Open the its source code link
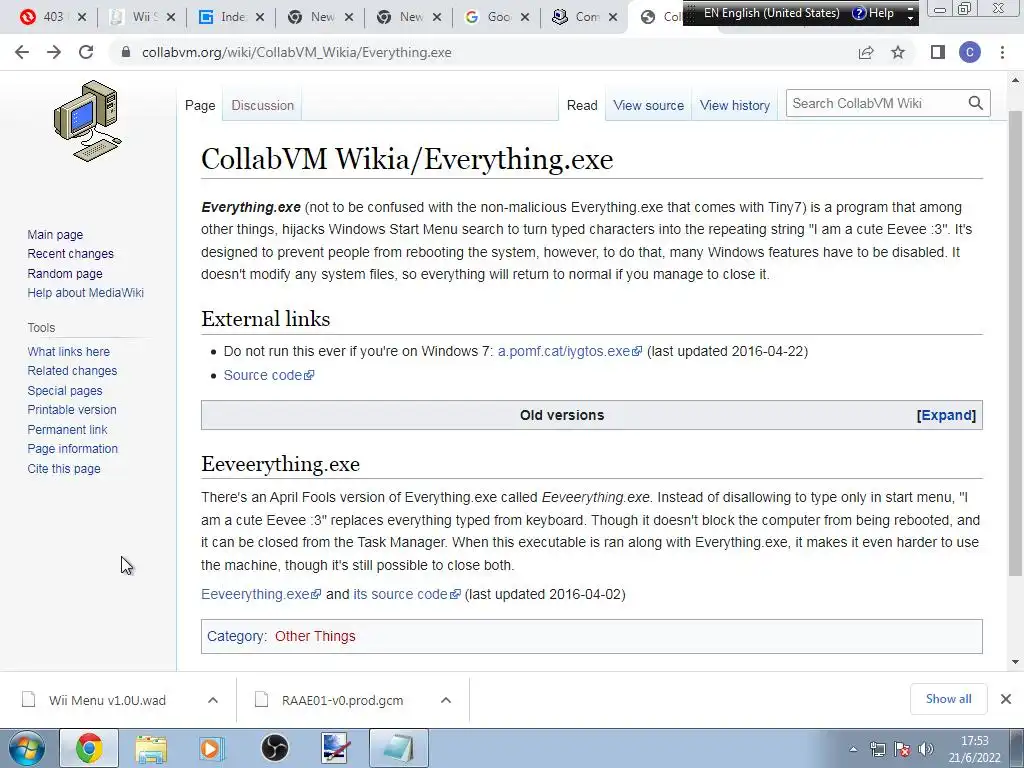Image resolution: width=1024 pixels, height=768 pixels. tap(407, 594)
